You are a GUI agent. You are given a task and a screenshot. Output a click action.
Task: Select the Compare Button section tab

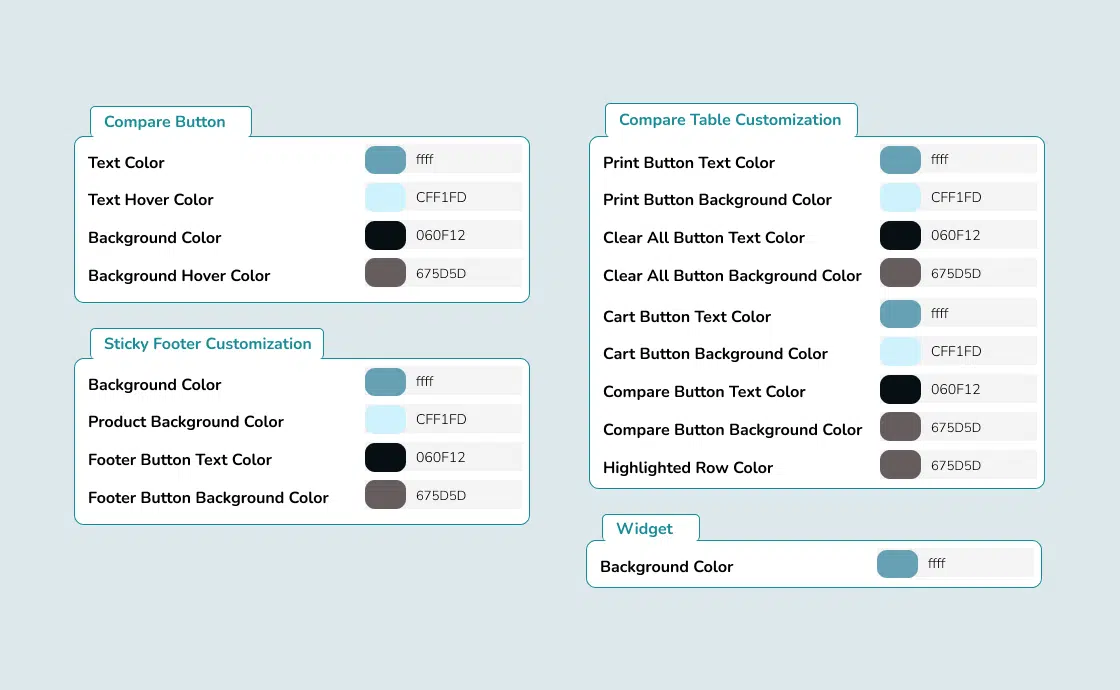coord(165,122)
